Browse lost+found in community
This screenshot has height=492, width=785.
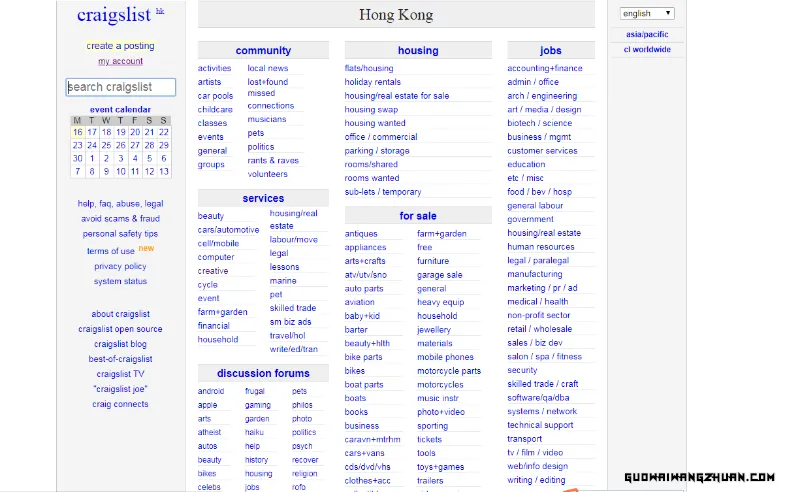pos(267,82)
